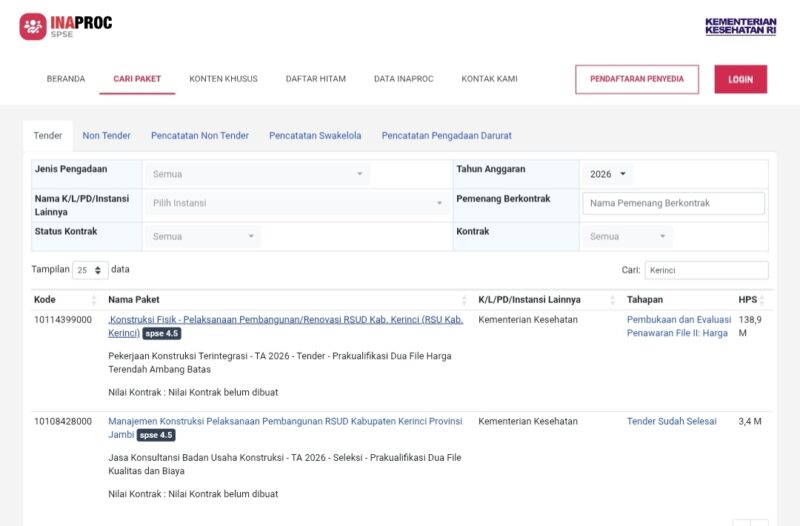Open Manajemen Konstruksi RSUD Kabupaten Kerinci package

285,428
